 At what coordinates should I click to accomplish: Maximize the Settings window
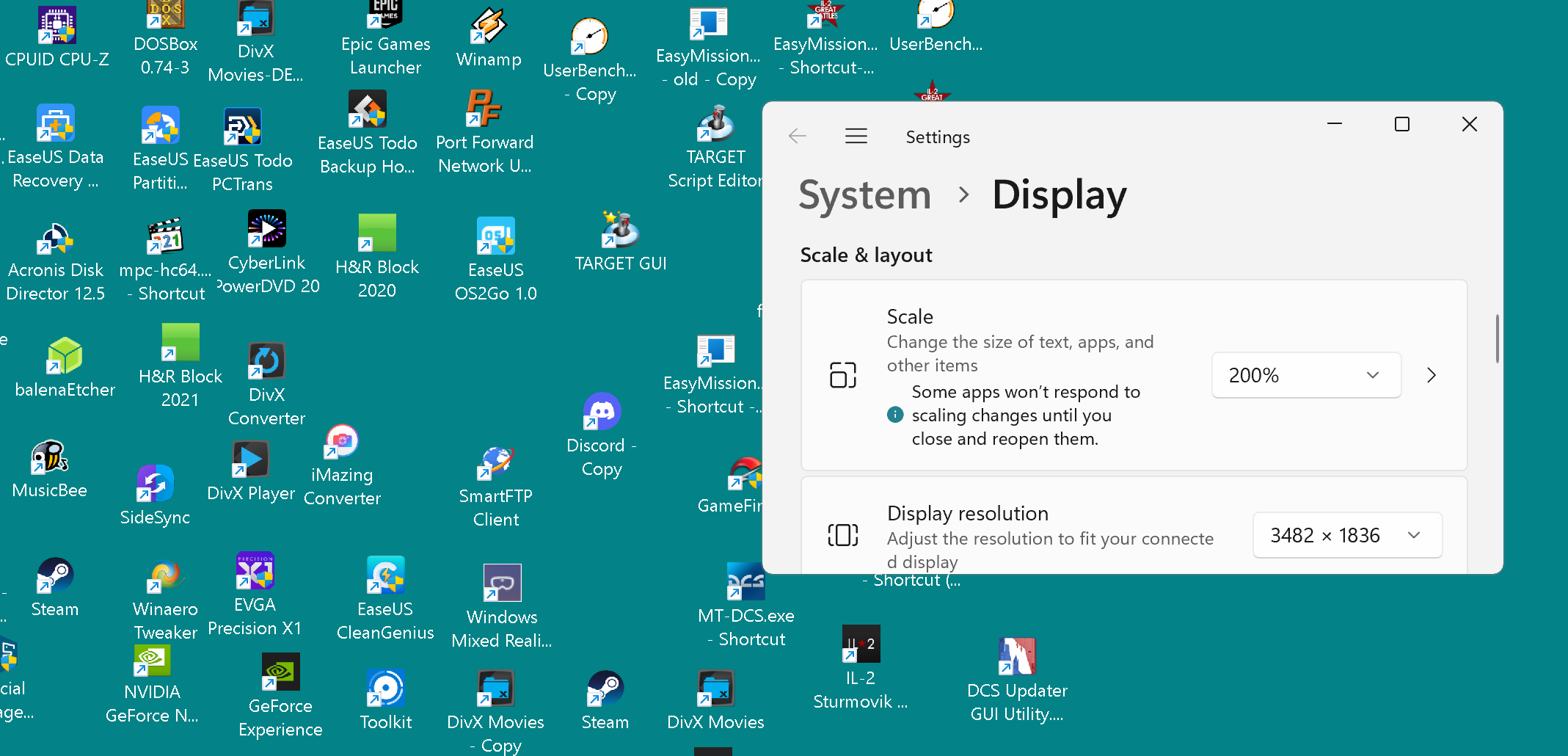pyautogui.click(x=1402, y=124)
